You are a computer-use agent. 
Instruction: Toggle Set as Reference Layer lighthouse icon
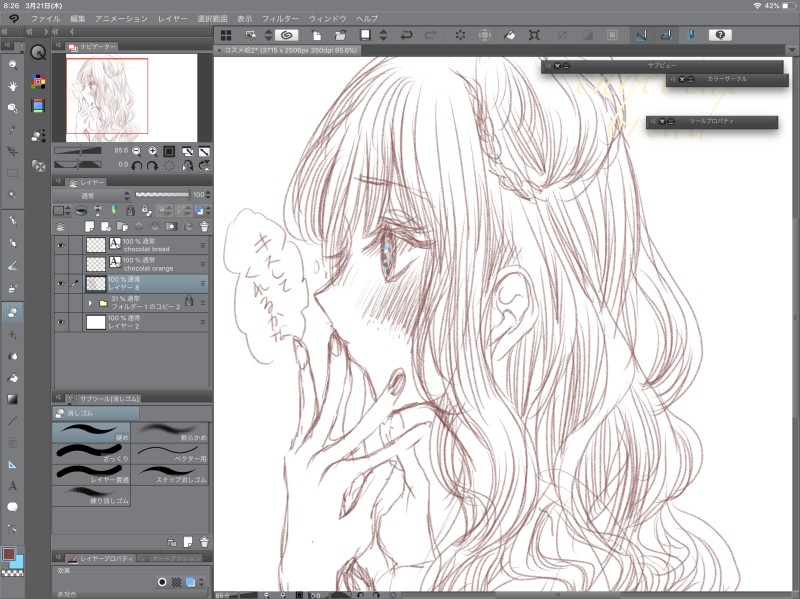(97, 210)
